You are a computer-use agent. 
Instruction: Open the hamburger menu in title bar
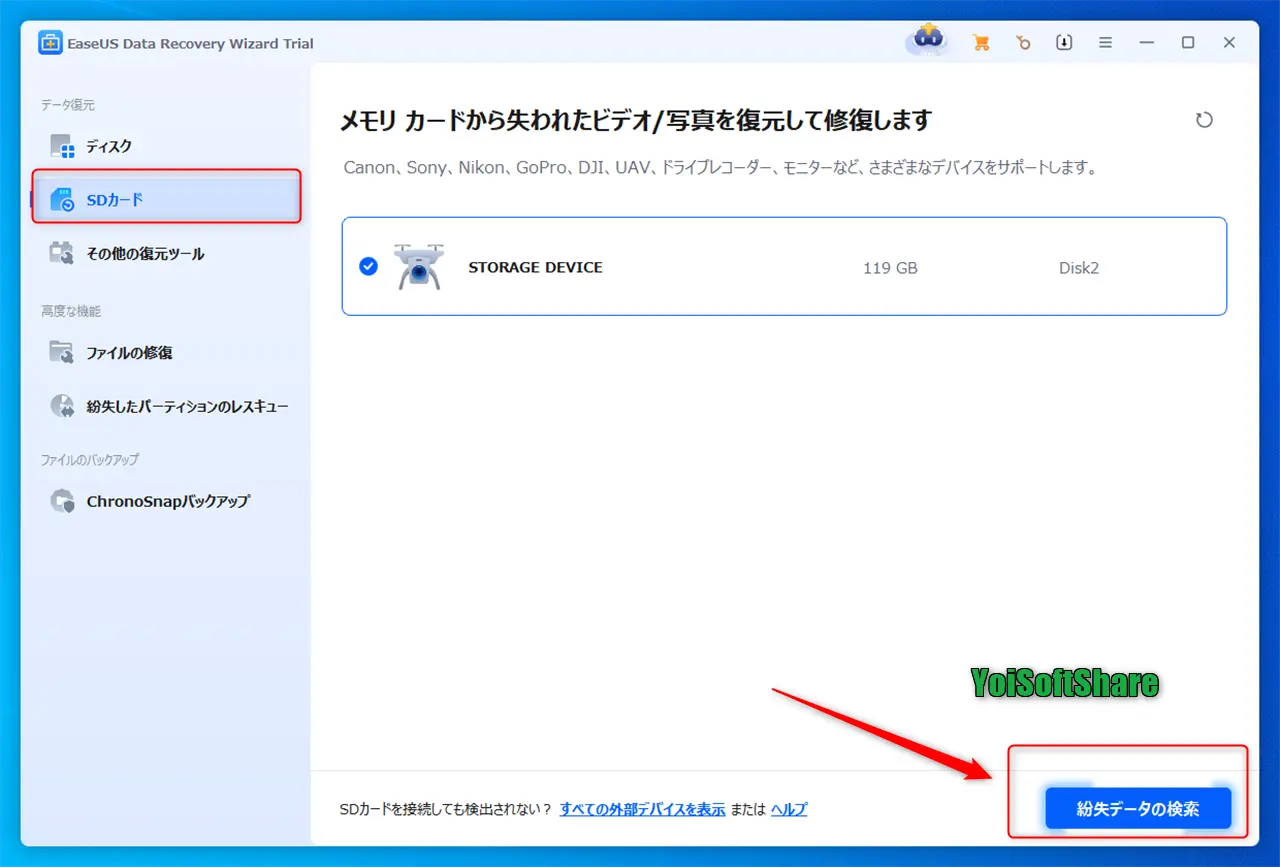[x=1105, y=43]
